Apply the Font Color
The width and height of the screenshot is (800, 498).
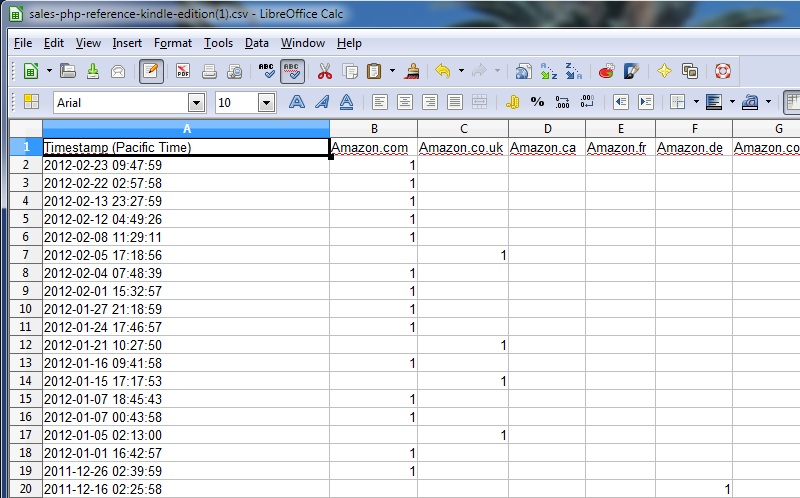[750, 102]
